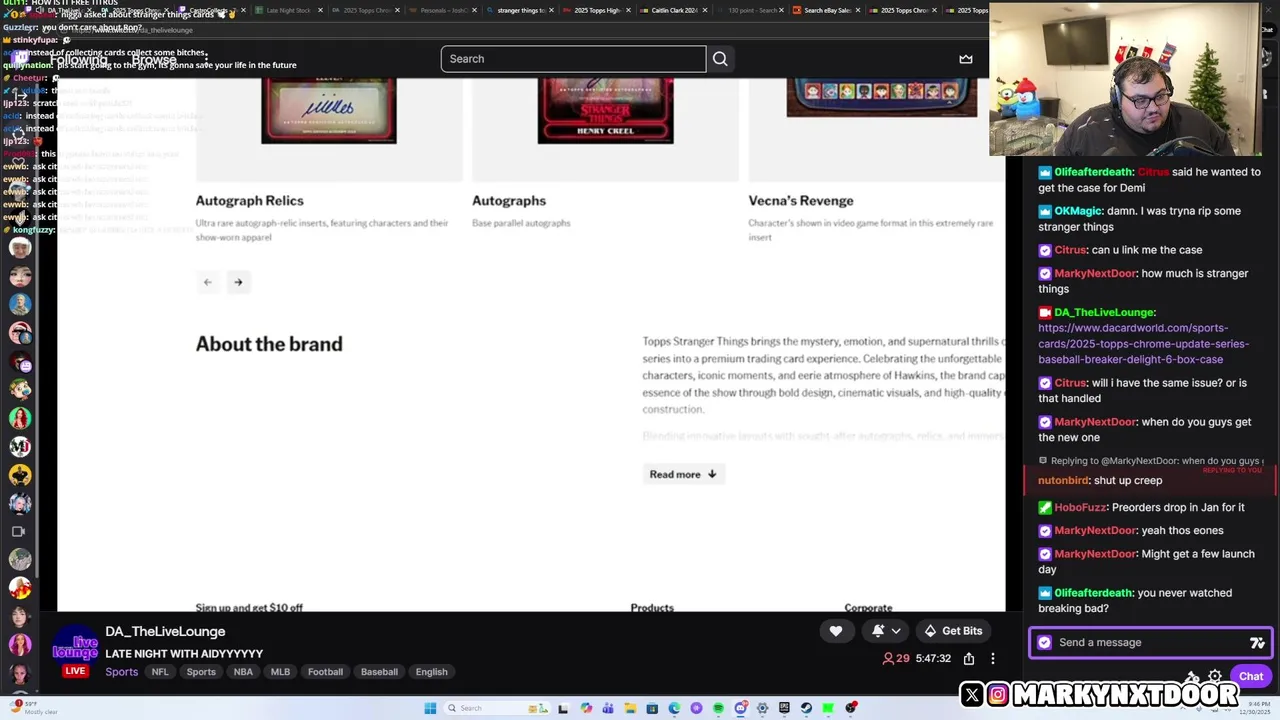
Task: Click DA_TheLiveLounge channel name
Action: pyautogui.click(x=165, y=631)
